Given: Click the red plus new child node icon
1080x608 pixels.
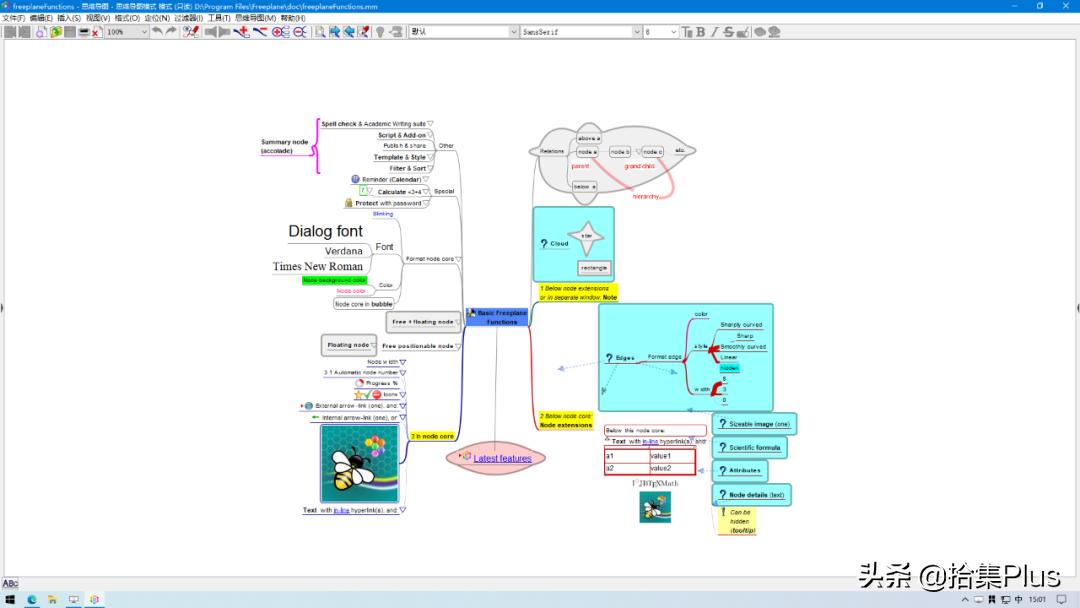Looking at the screenshot, I should point(241,32).
